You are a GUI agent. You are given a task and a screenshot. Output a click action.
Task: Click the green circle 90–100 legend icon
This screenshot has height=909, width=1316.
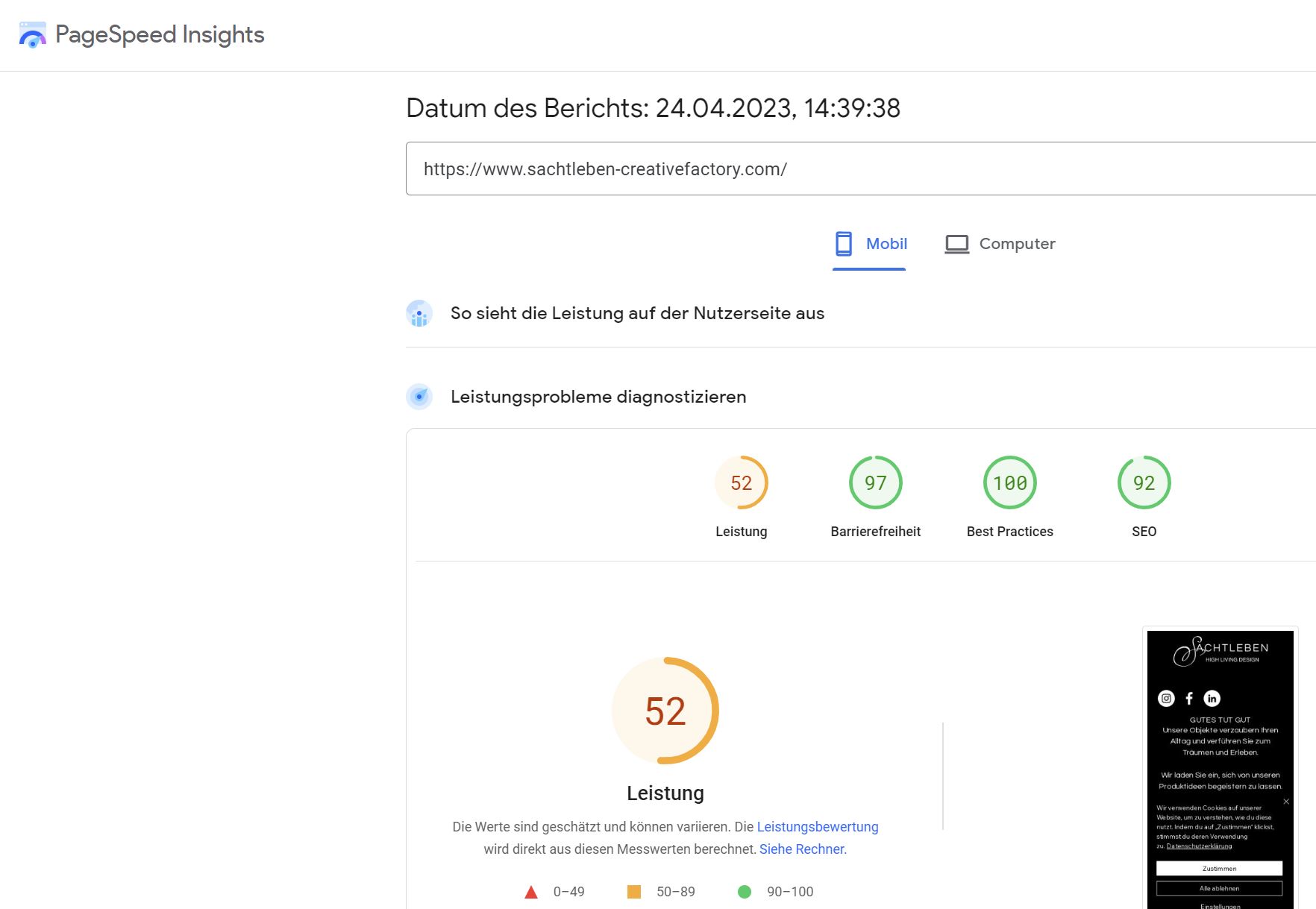point(745,892)
